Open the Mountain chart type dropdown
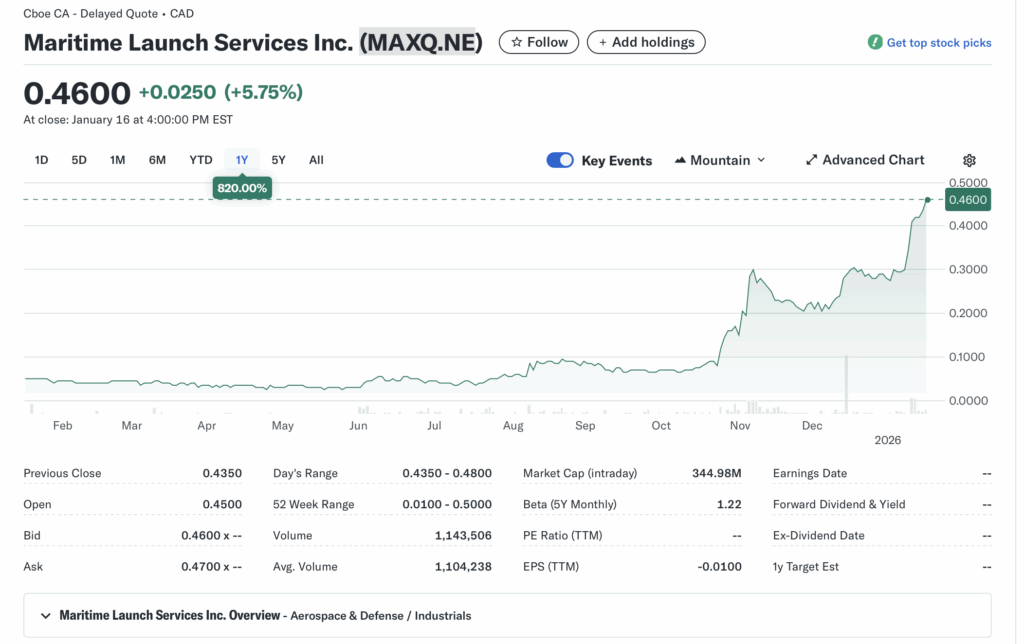This screenshot has width=1024, height=644. 720,160
